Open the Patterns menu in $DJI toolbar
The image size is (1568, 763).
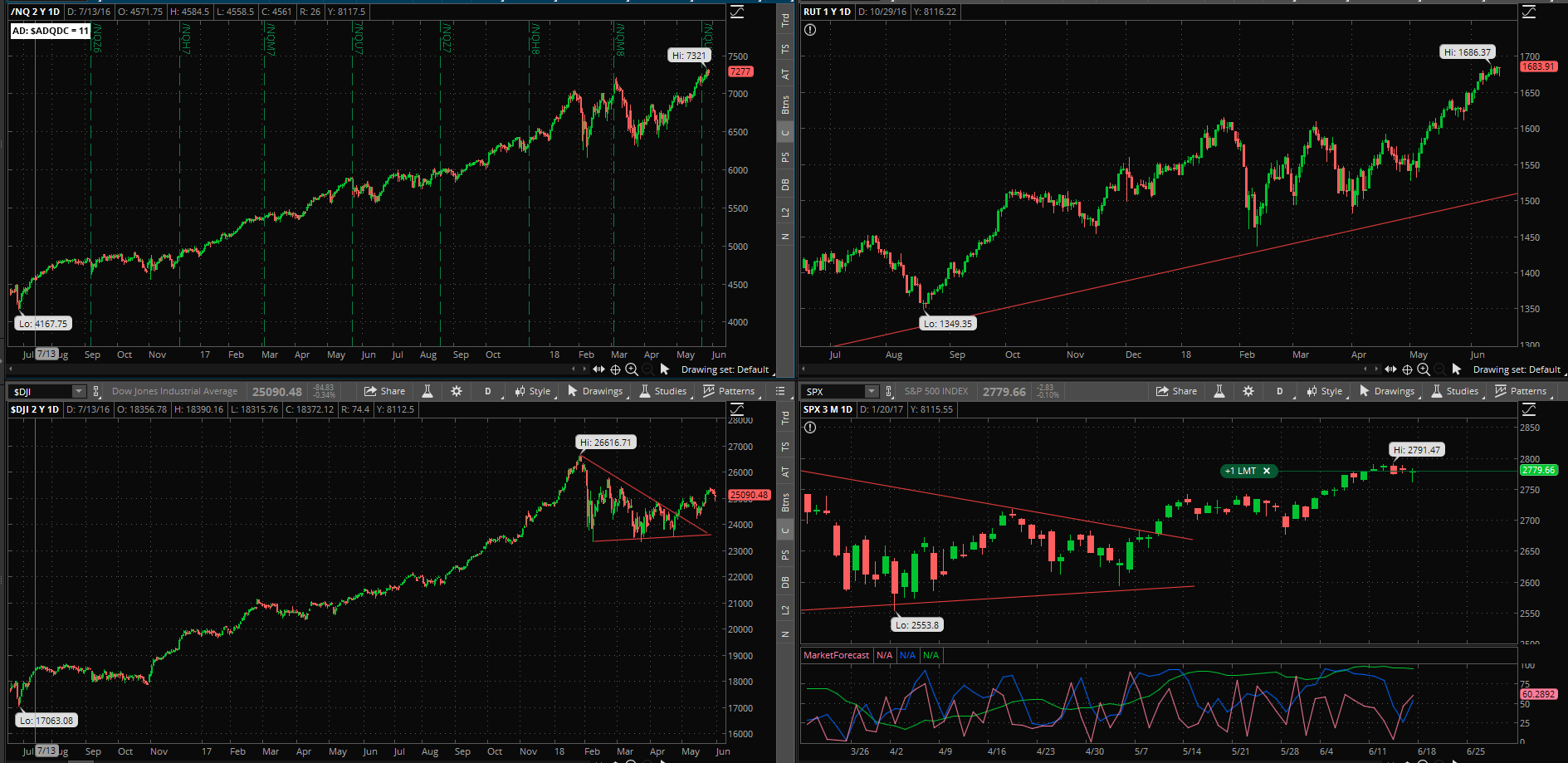coord(729,391)
